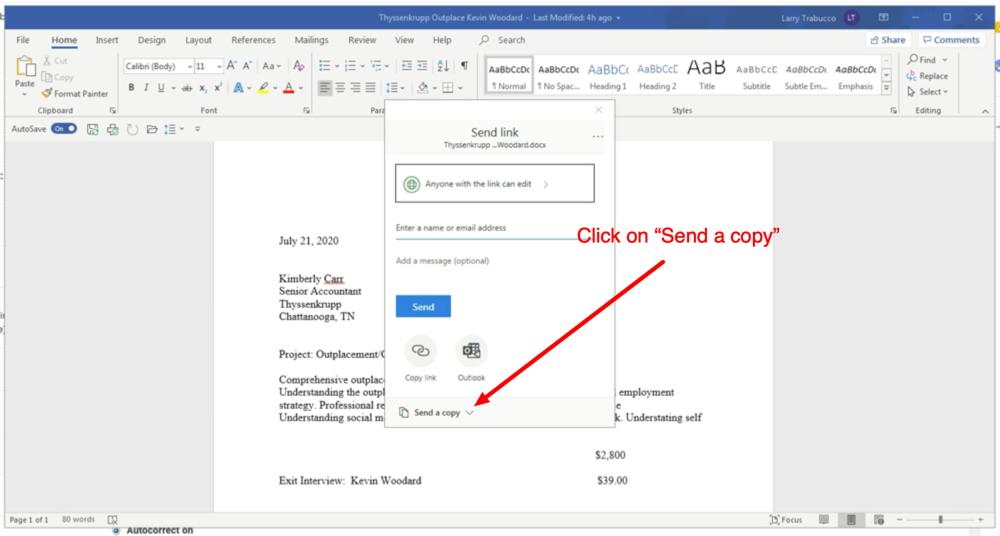The height and width of the screenshot is (536, 1000).
Task: Expand the Send a copy chevron
Action: click(470, 413)
